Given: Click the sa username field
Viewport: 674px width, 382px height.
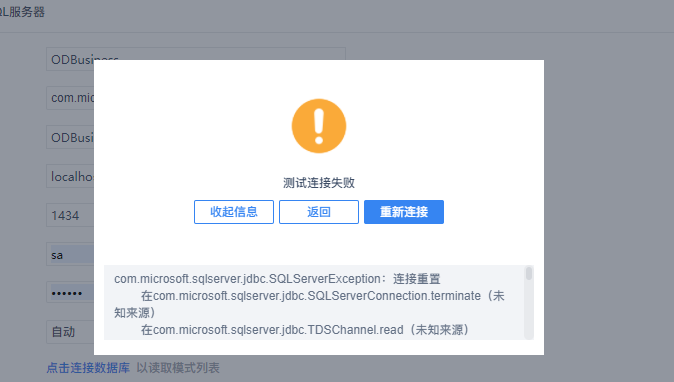Looking at the screenshot, I should [70, 254].
